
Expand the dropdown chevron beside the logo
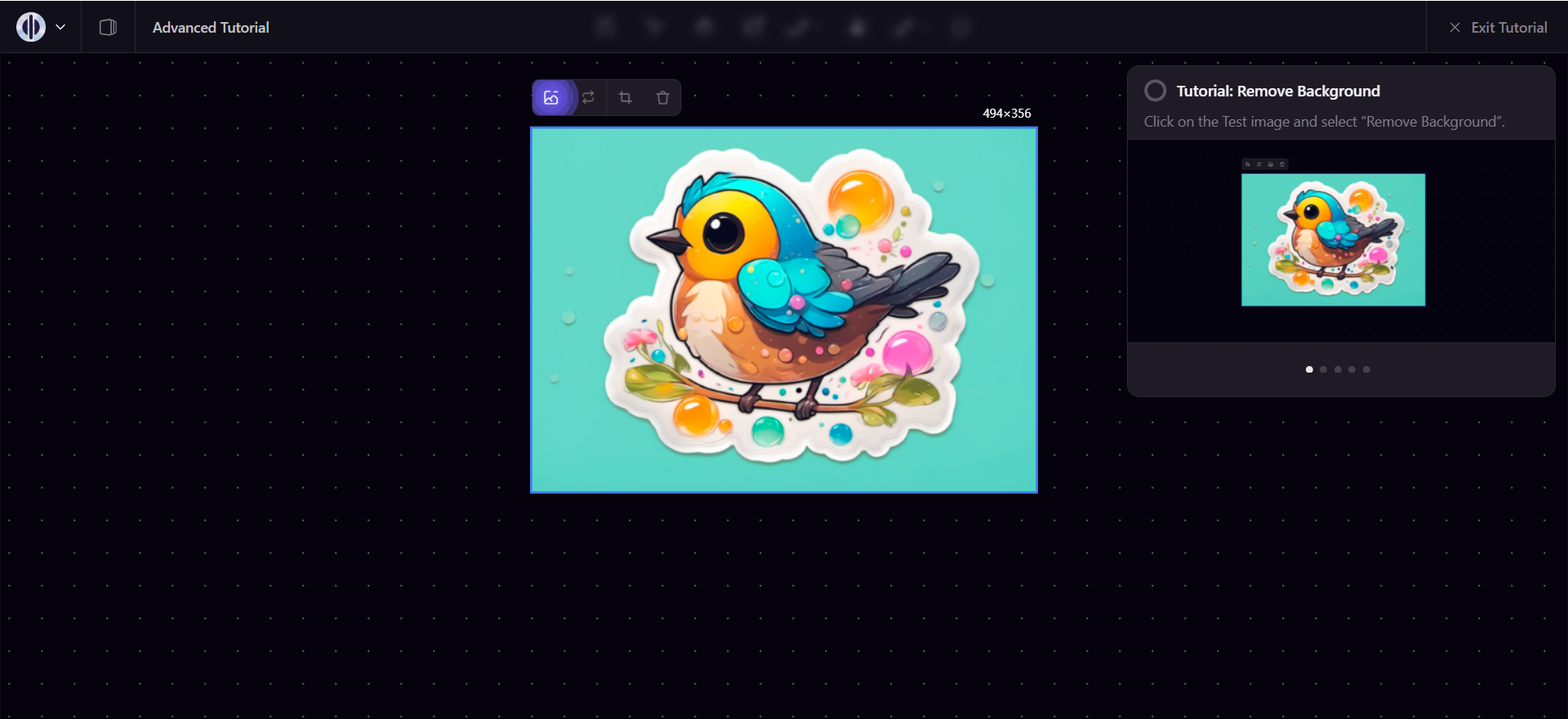(x=60, y=27)
